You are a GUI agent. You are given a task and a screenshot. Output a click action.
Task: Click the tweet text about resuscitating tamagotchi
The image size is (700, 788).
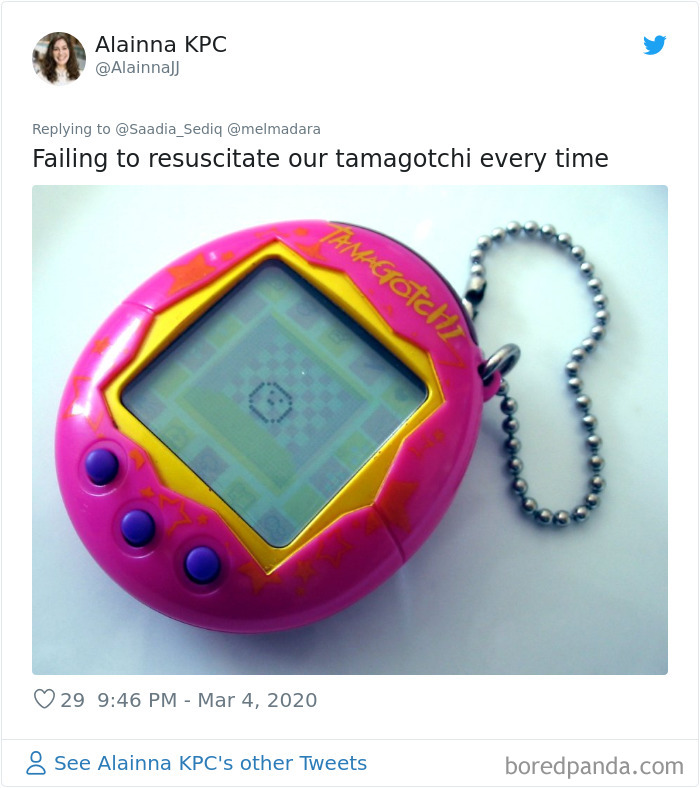coord(320,158)
